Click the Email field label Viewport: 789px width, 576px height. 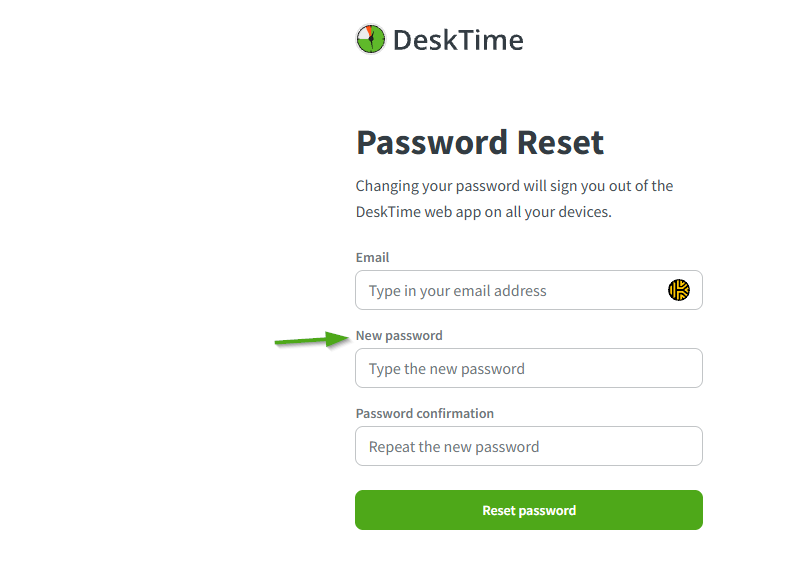372,257
